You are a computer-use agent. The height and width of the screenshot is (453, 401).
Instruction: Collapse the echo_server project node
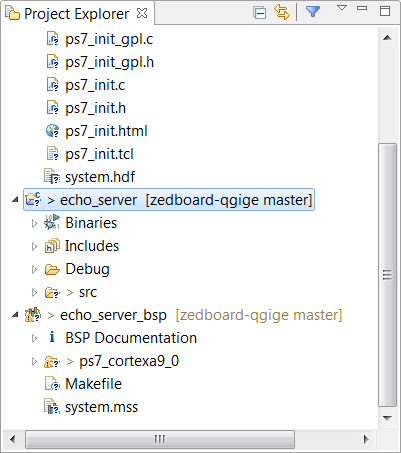[15, 200]
